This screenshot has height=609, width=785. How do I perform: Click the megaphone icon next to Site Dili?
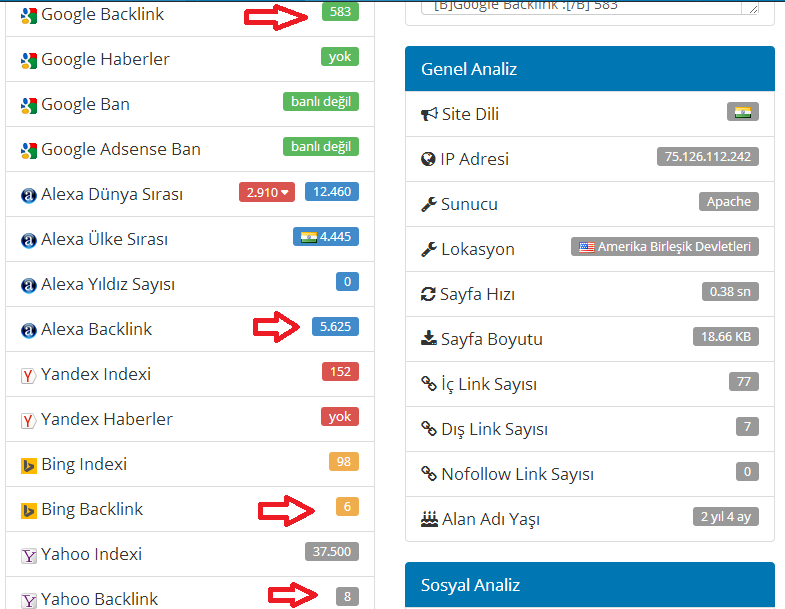point(429,115)
